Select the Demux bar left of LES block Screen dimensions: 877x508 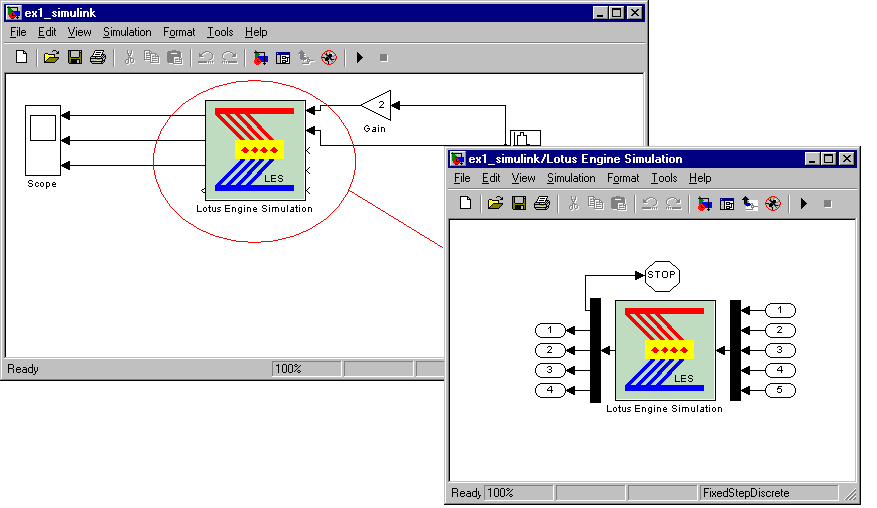click(596, 350)
